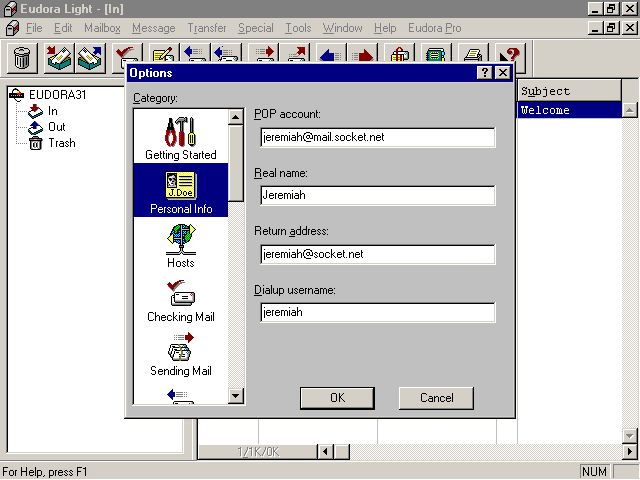Click the category list scroll down arrow

click(236, 396)
